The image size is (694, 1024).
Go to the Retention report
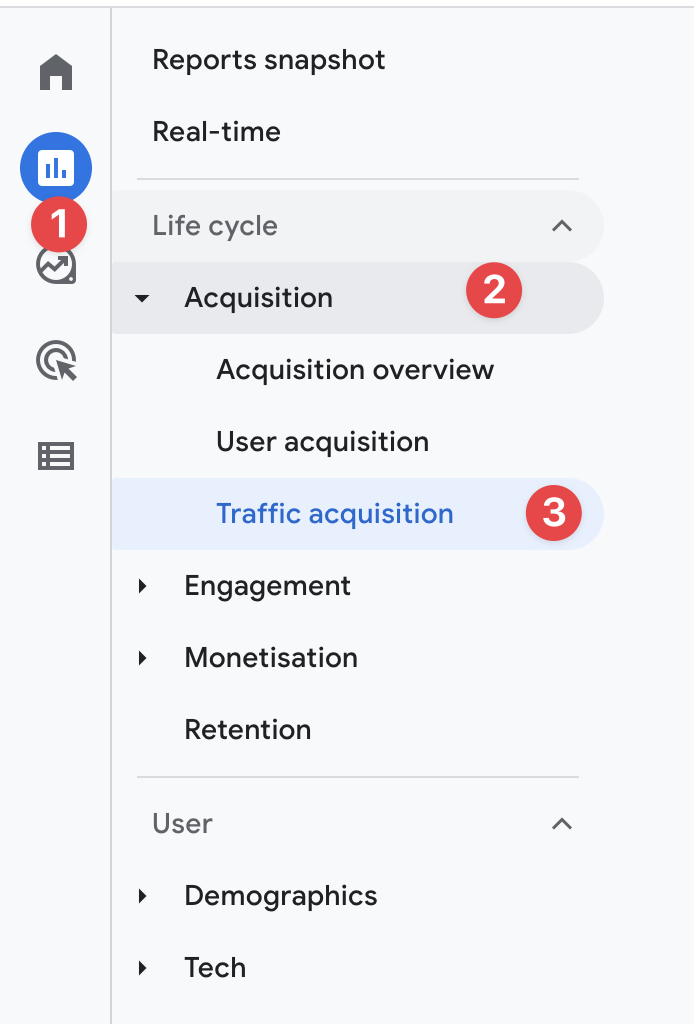click(x=247, y=729)
